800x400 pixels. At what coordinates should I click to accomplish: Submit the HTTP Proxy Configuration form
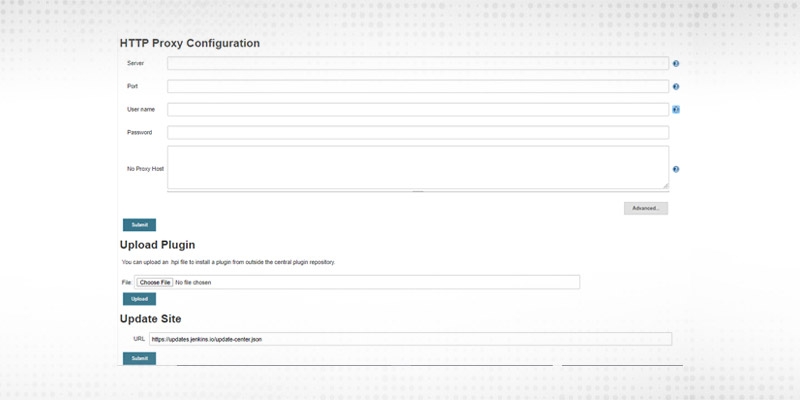139,225
